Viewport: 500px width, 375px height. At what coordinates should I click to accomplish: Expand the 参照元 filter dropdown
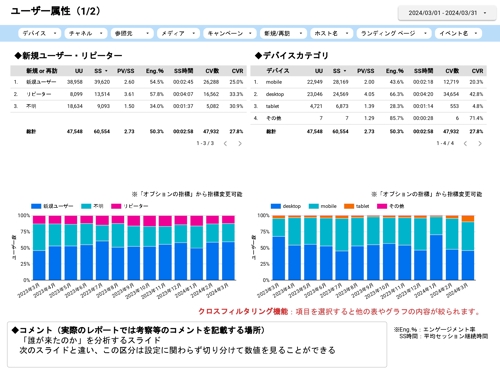point(132,33)
